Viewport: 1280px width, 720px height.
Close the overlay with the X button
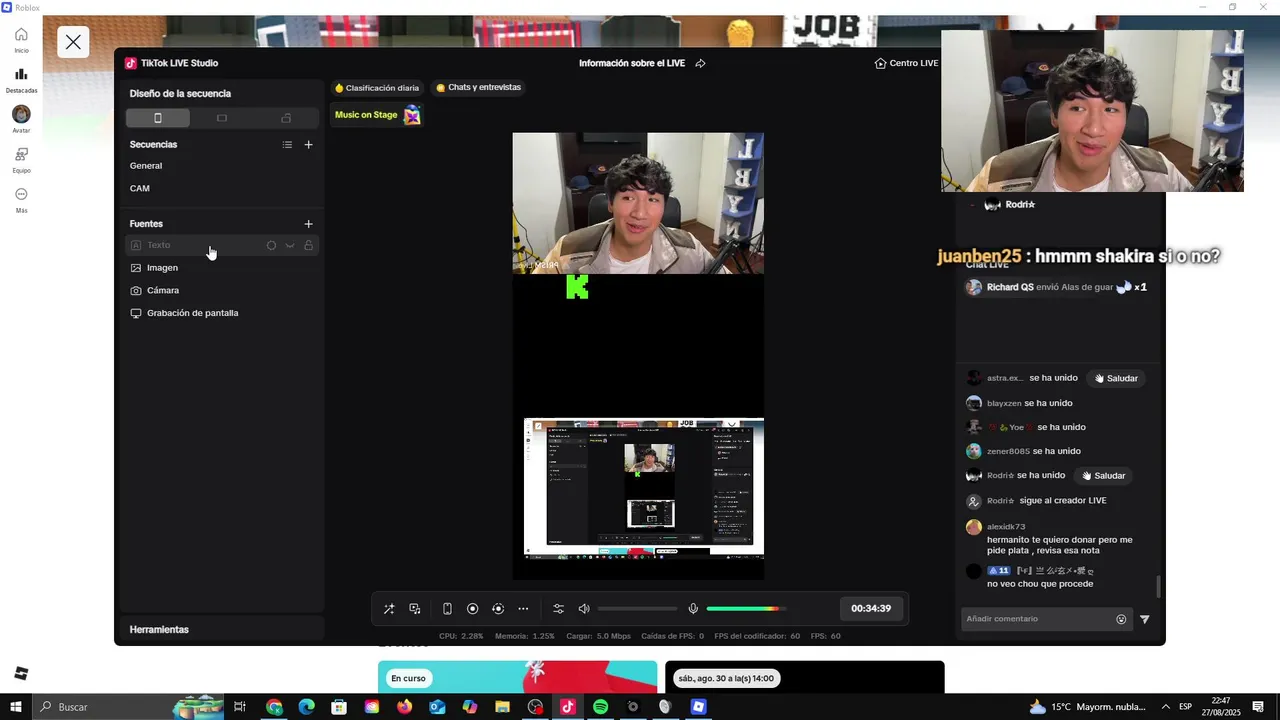tap(73, 42)
